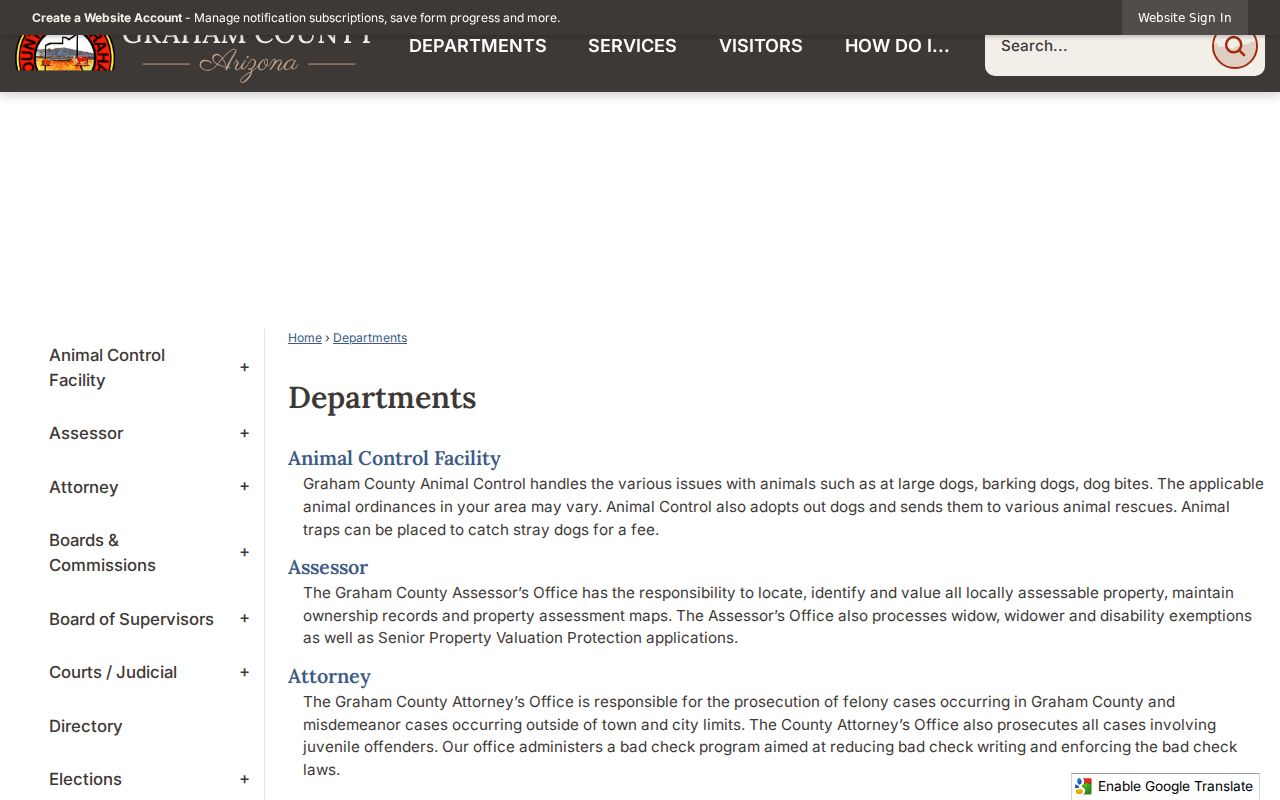Go to Home breadcrumb link

(305, 338)
